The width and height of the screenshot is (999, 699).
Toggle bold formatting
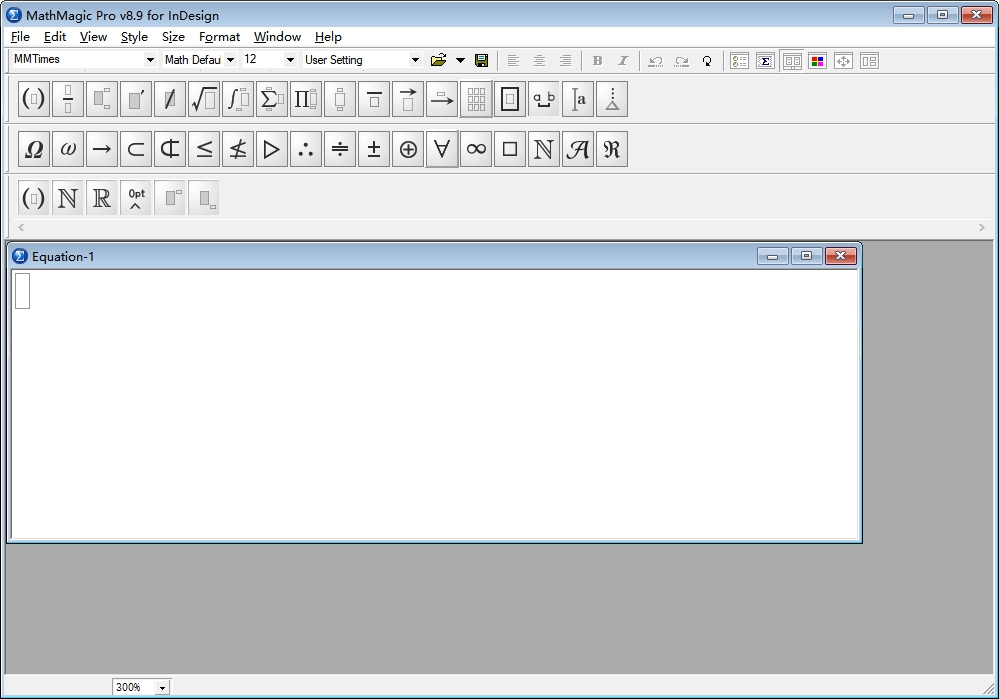(x=597, y=61)
